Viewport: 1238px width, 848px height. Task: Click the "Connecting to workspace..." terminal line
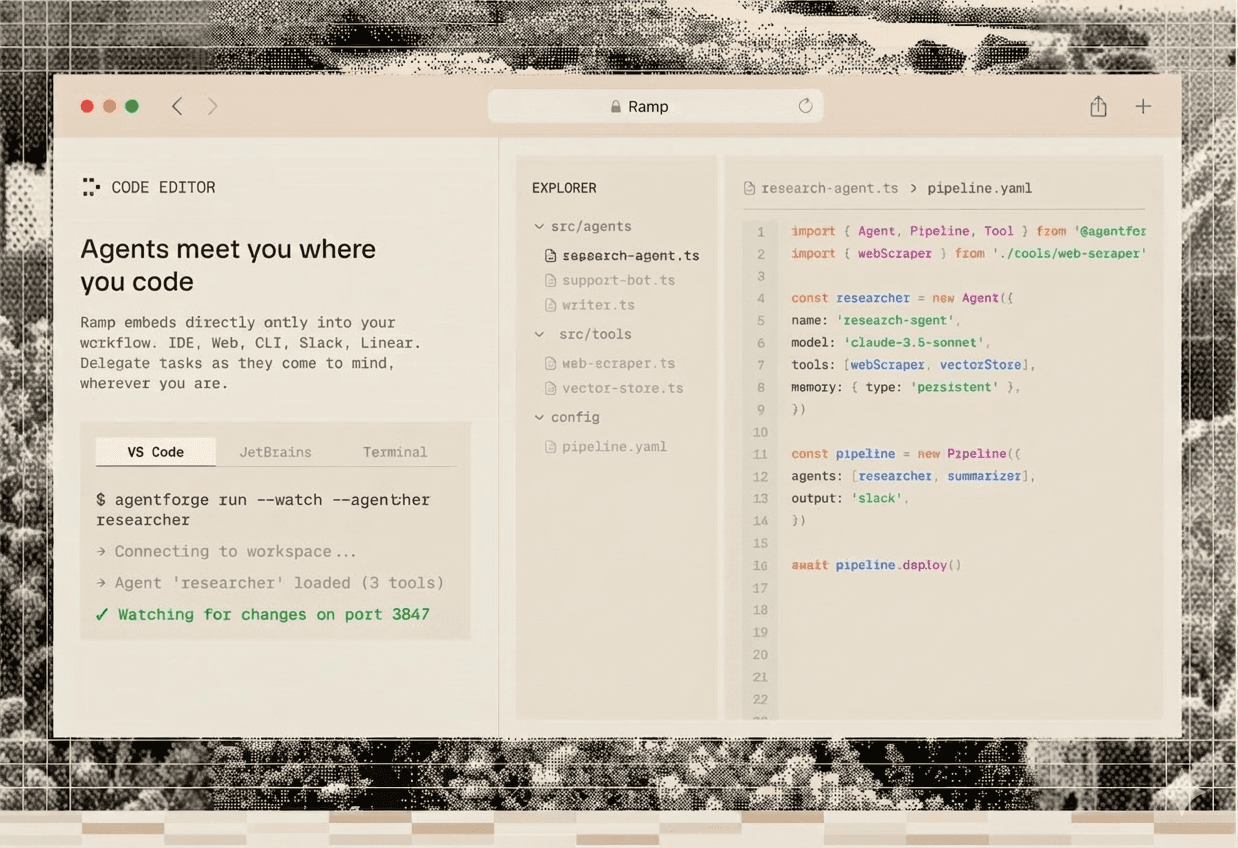(226, 551)
